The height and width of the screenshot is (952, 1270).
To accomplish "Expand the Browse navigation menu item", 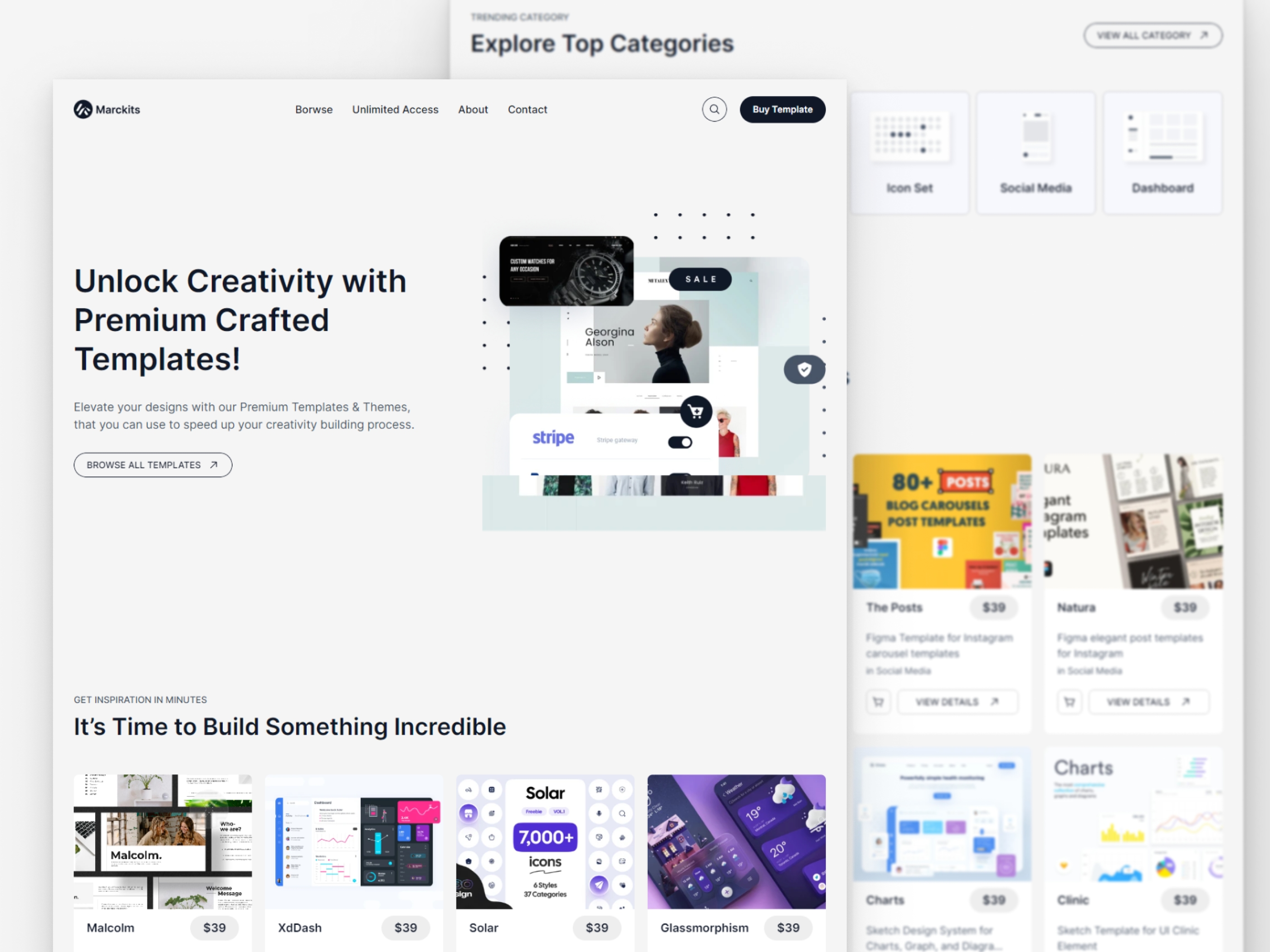I will (x=312, y=109).
